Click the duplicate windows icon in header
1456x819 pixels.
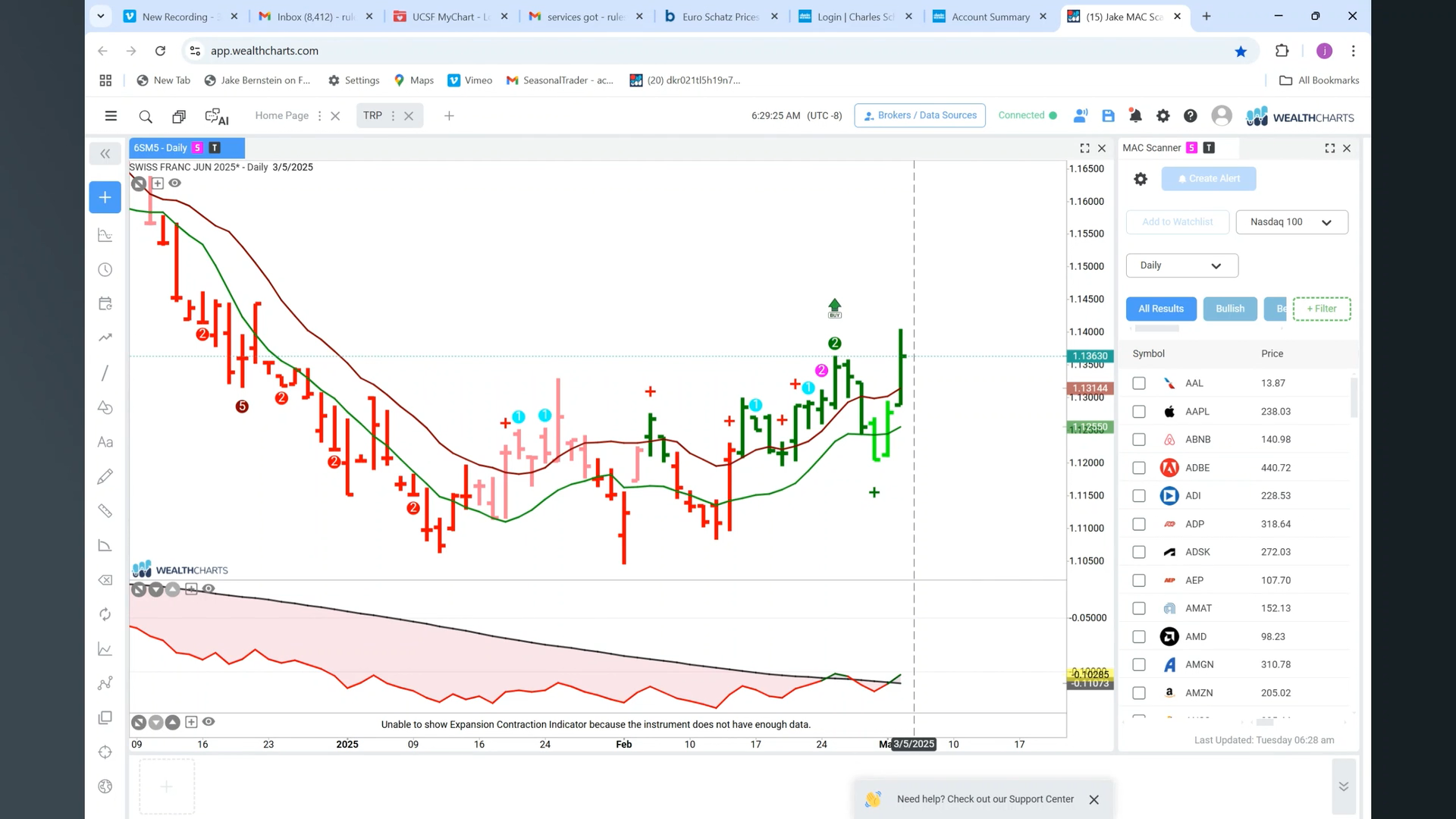[179, 116]
